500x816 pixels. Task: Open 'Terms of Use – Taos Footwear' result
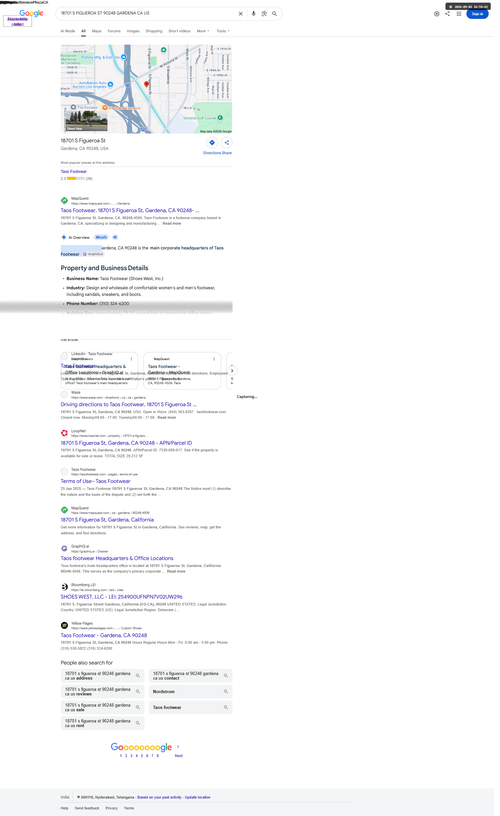[95, 481]
